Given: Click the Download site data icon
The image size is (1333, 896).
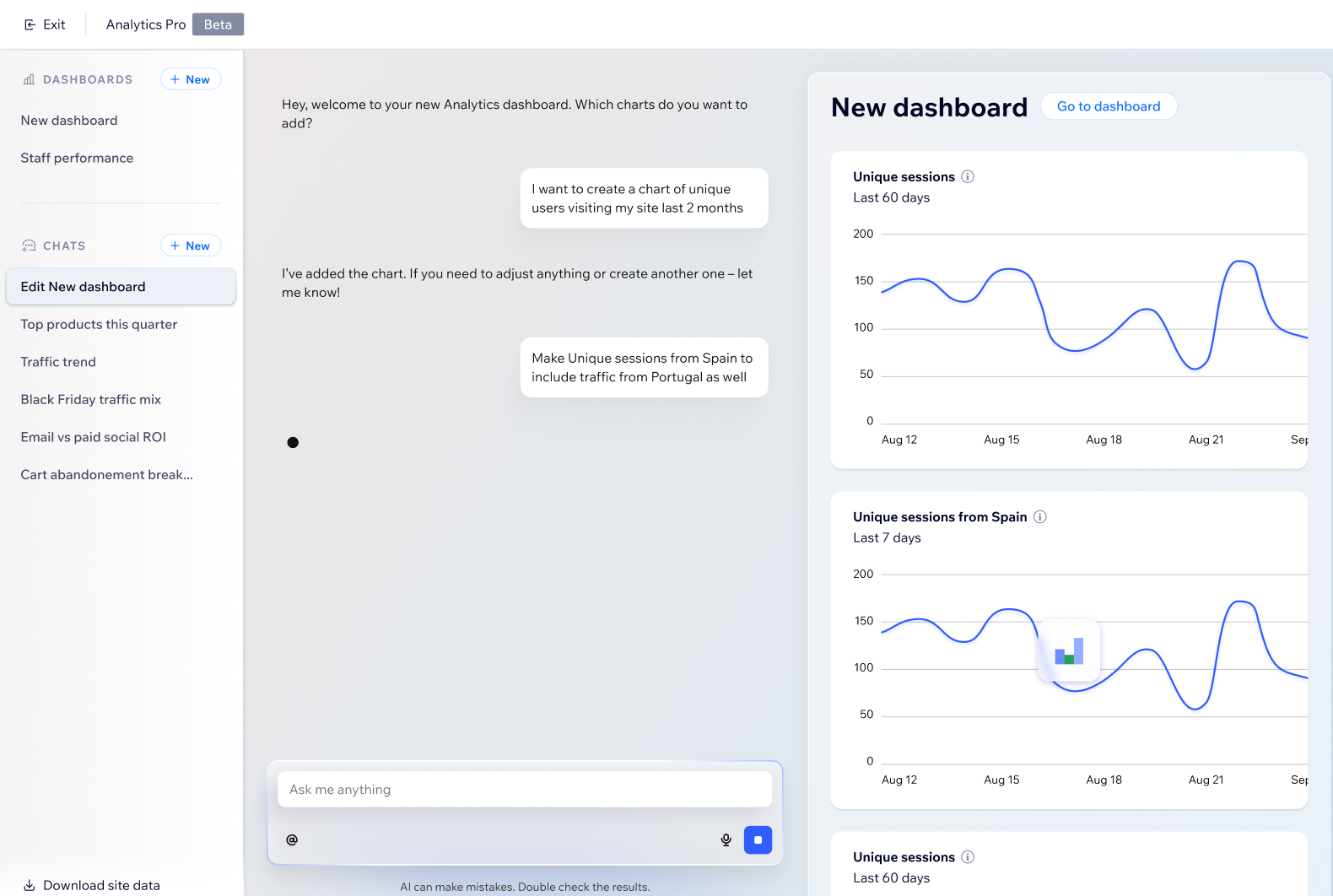Looking at the screenshot, I should pyautogui.click(x=29, y=885).
